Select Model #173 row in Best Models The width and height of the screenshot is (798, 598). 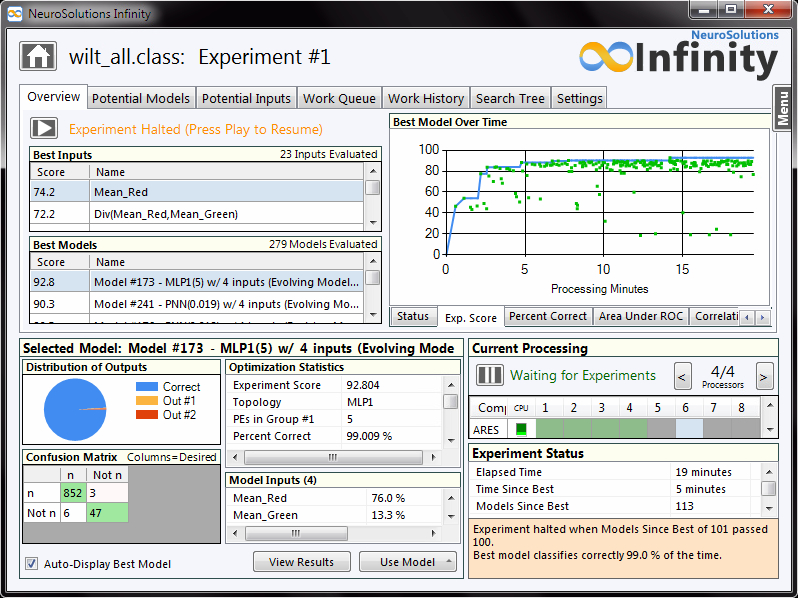(197, 282)
